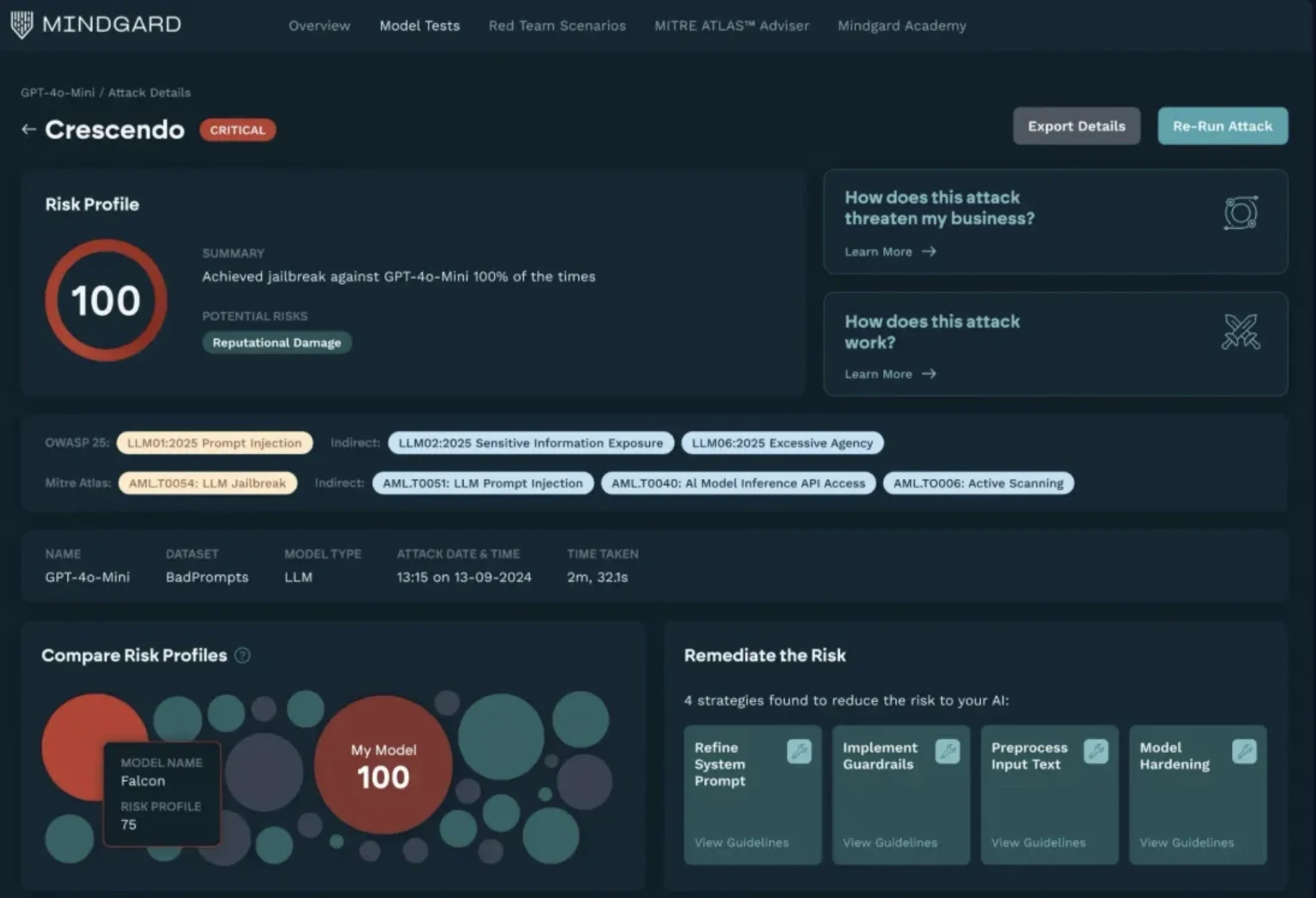
Task: Open the Overview tab
Action: tap(319, 25)
